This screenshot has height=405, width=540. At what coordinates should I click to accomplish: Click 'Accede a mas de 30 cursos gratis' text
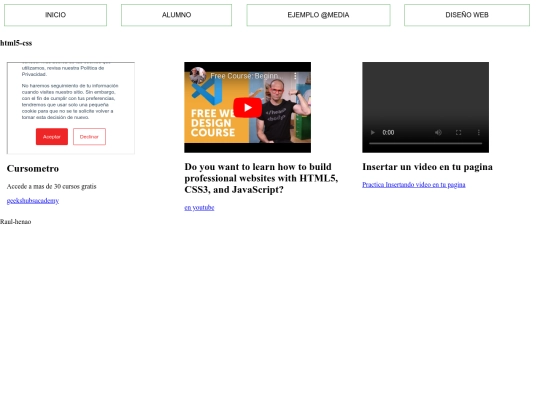click(51, 186)
